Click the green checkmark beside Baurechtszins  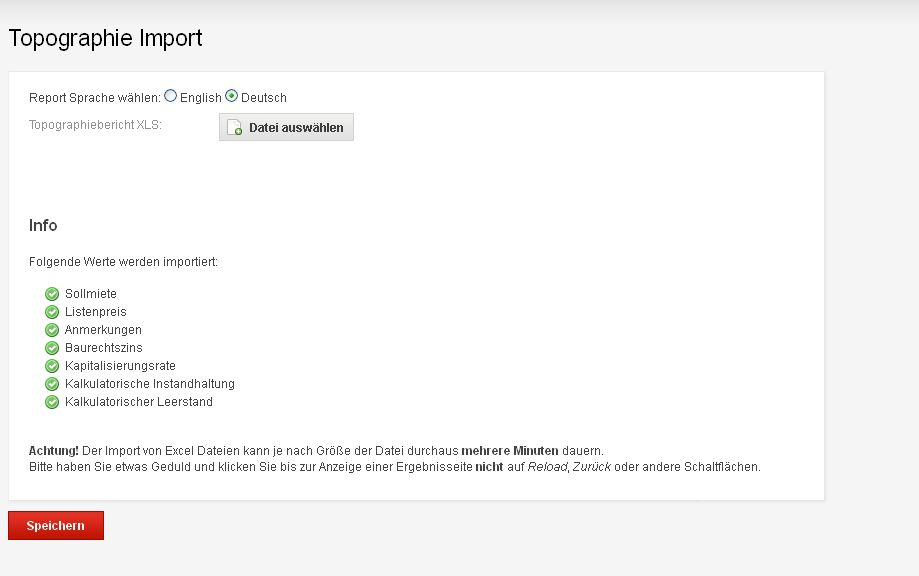click(52, 348)
